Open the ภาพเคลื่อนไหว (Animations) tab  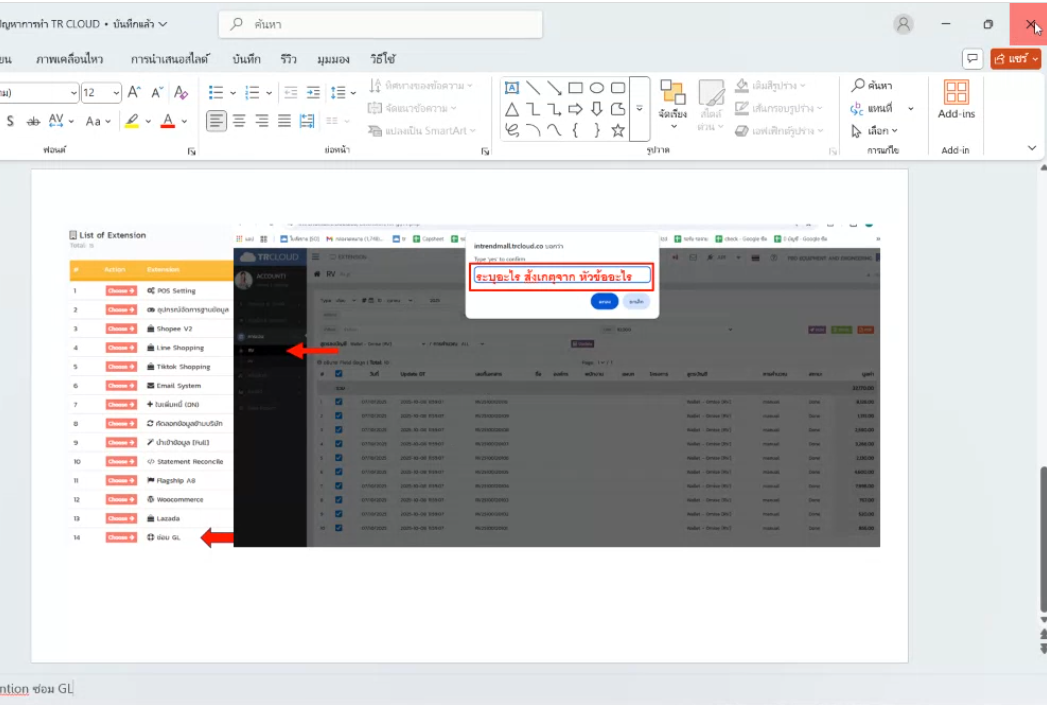69,59
